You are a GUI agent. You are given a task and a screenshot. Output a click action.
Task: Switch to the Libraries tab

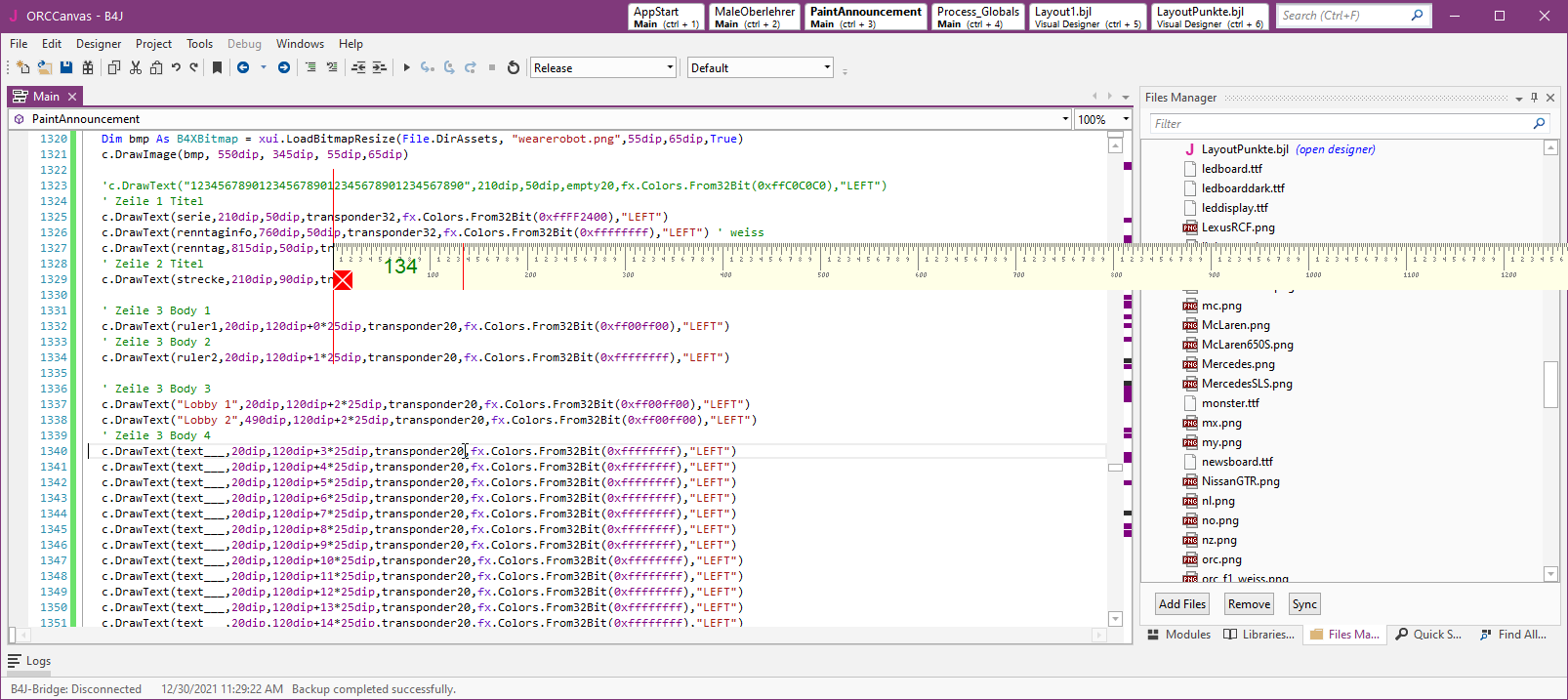[1259, 635]
